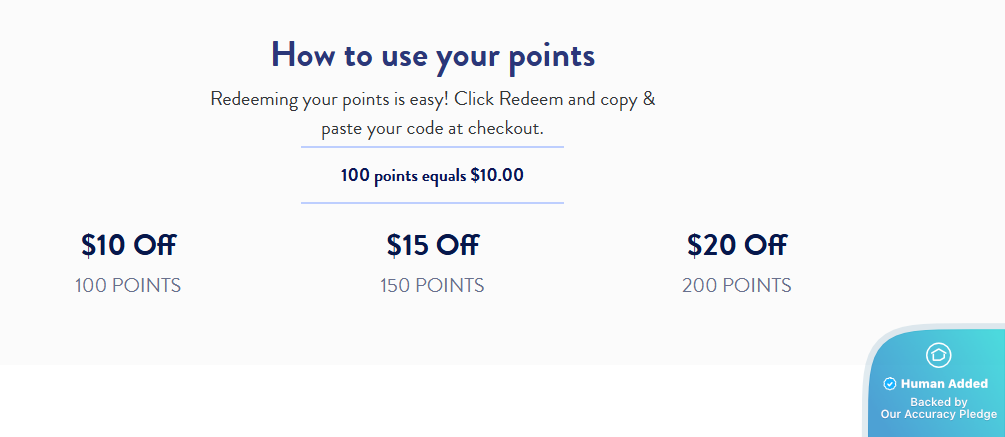Click the 'paste your code at checkout' line

pyautogui.click(x=432, y=129)
